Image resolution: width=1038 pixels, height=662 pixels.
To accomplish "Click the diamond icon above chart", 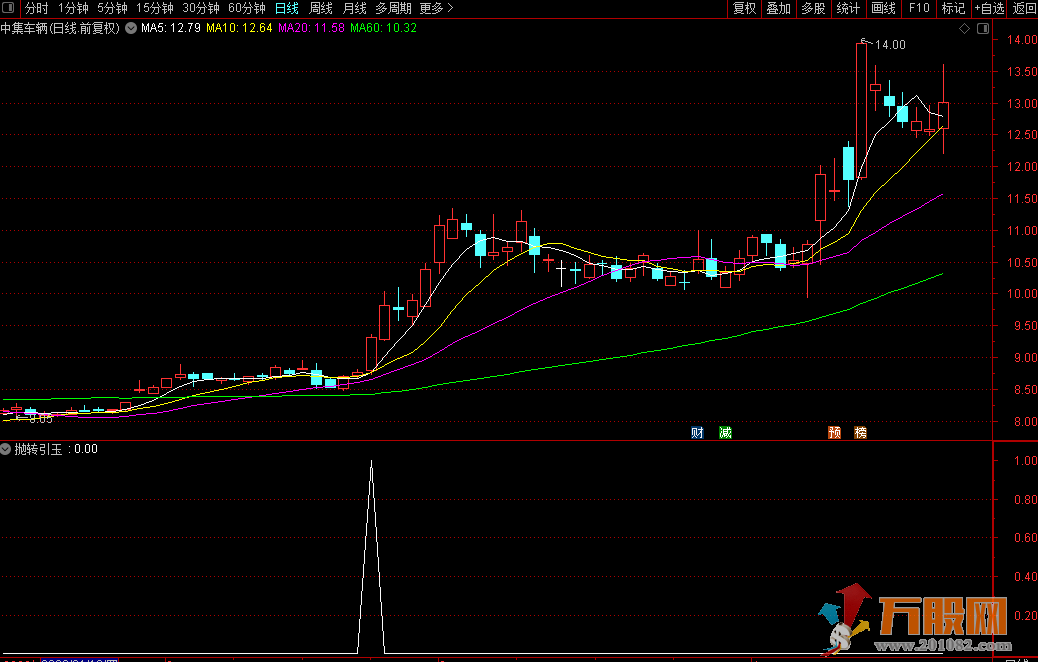I will coord(965,28).
